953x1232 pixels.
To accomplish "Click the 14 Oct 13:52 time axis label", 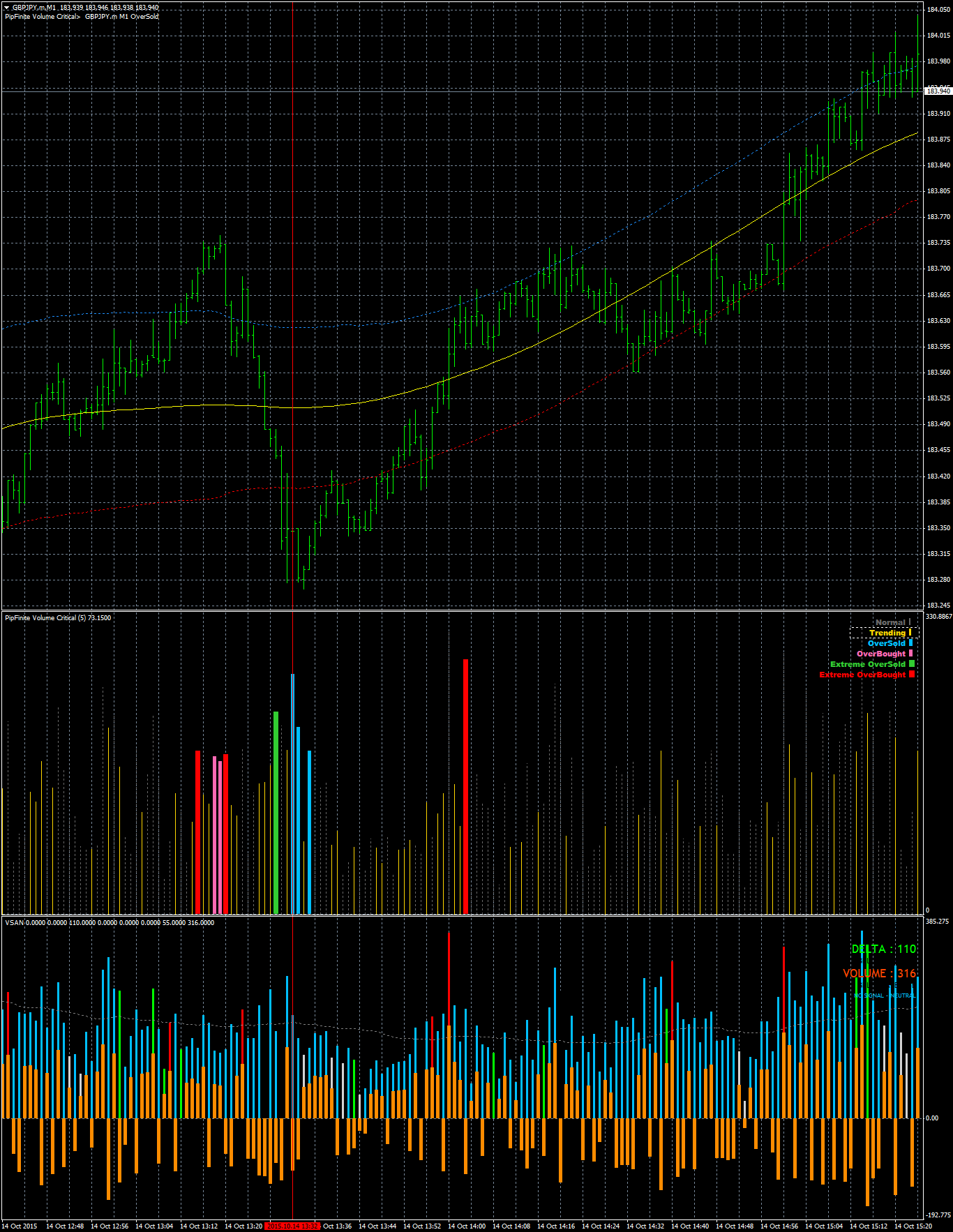I will click(422, 1226).
